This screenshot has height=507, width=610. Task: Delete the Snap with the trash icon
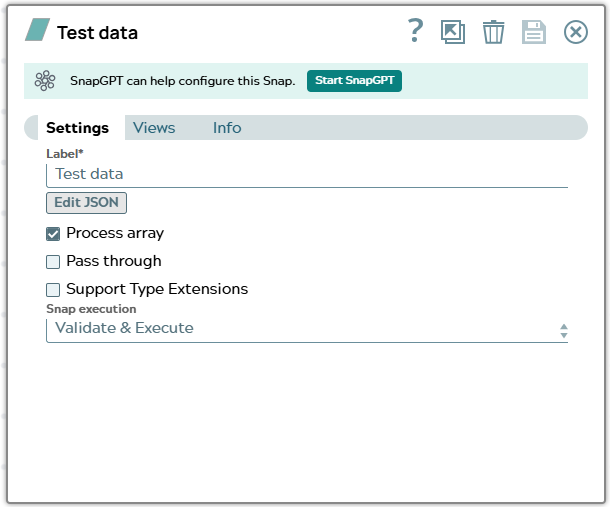pos(493,32)
